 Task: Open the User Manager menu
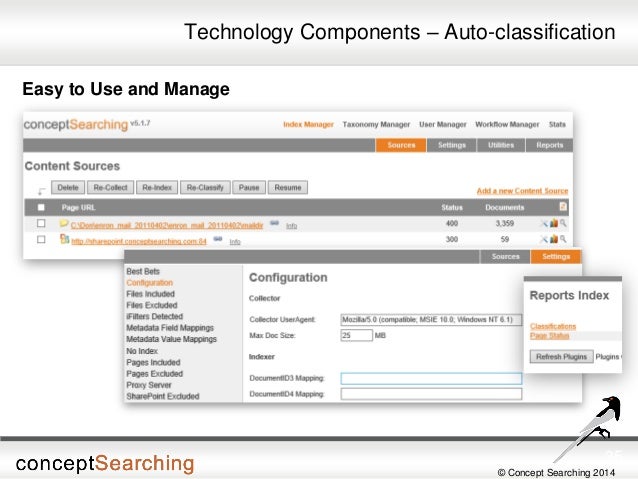pyautogui.click(x=443, y=125)
